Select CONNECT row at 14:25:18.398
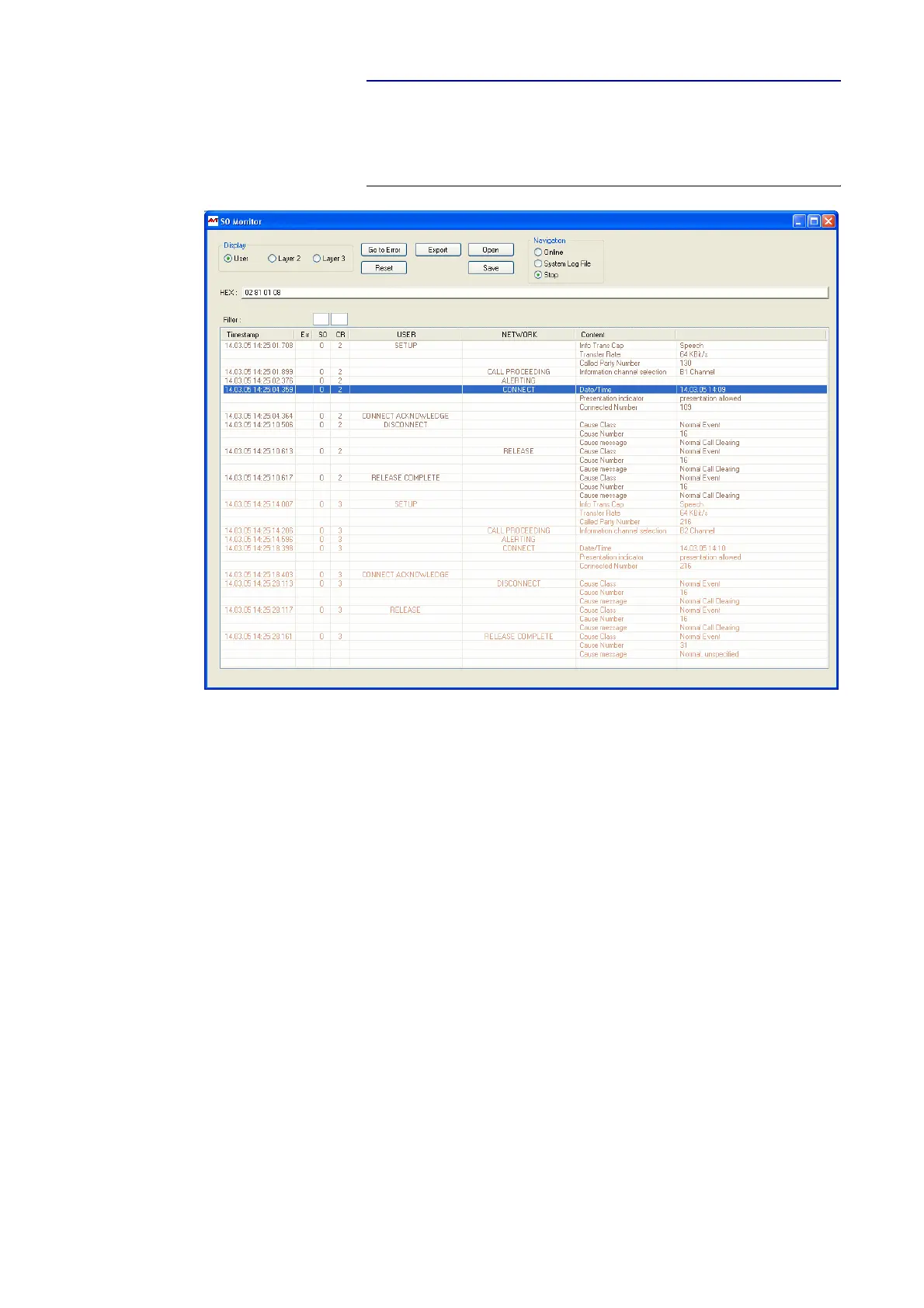 point(524,548)
